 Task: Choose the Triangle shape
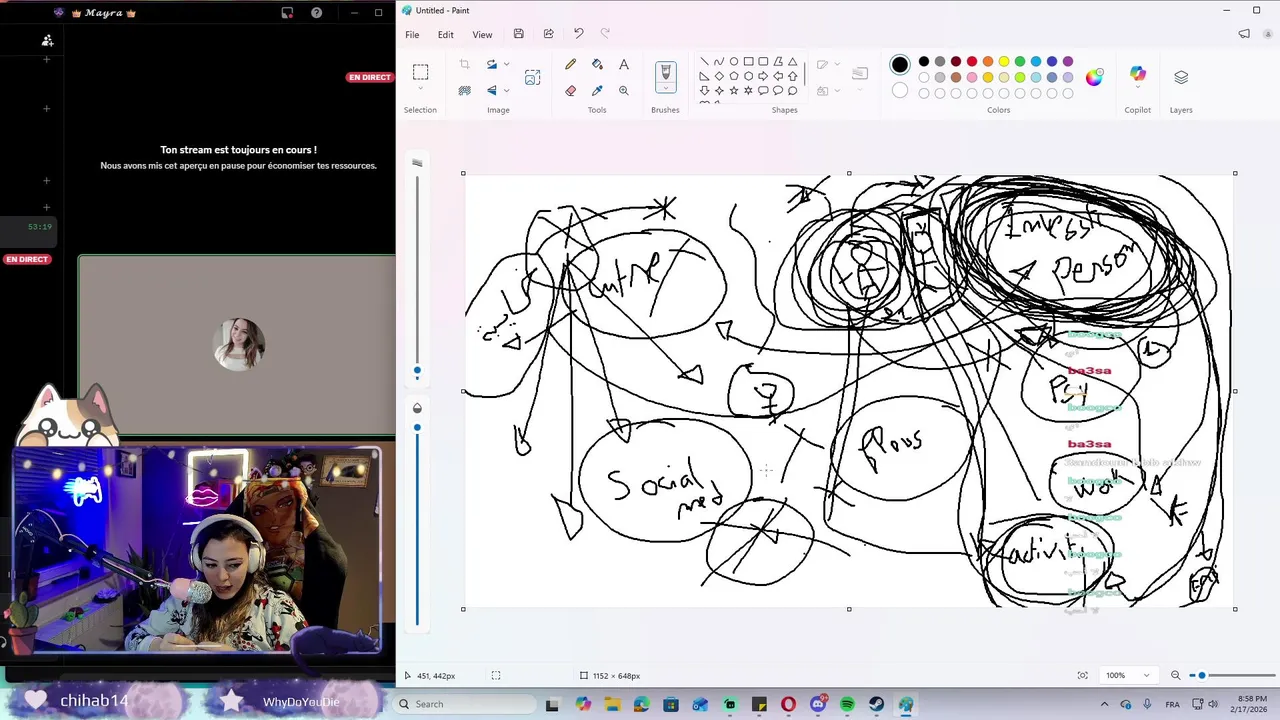tap(792, 61)
